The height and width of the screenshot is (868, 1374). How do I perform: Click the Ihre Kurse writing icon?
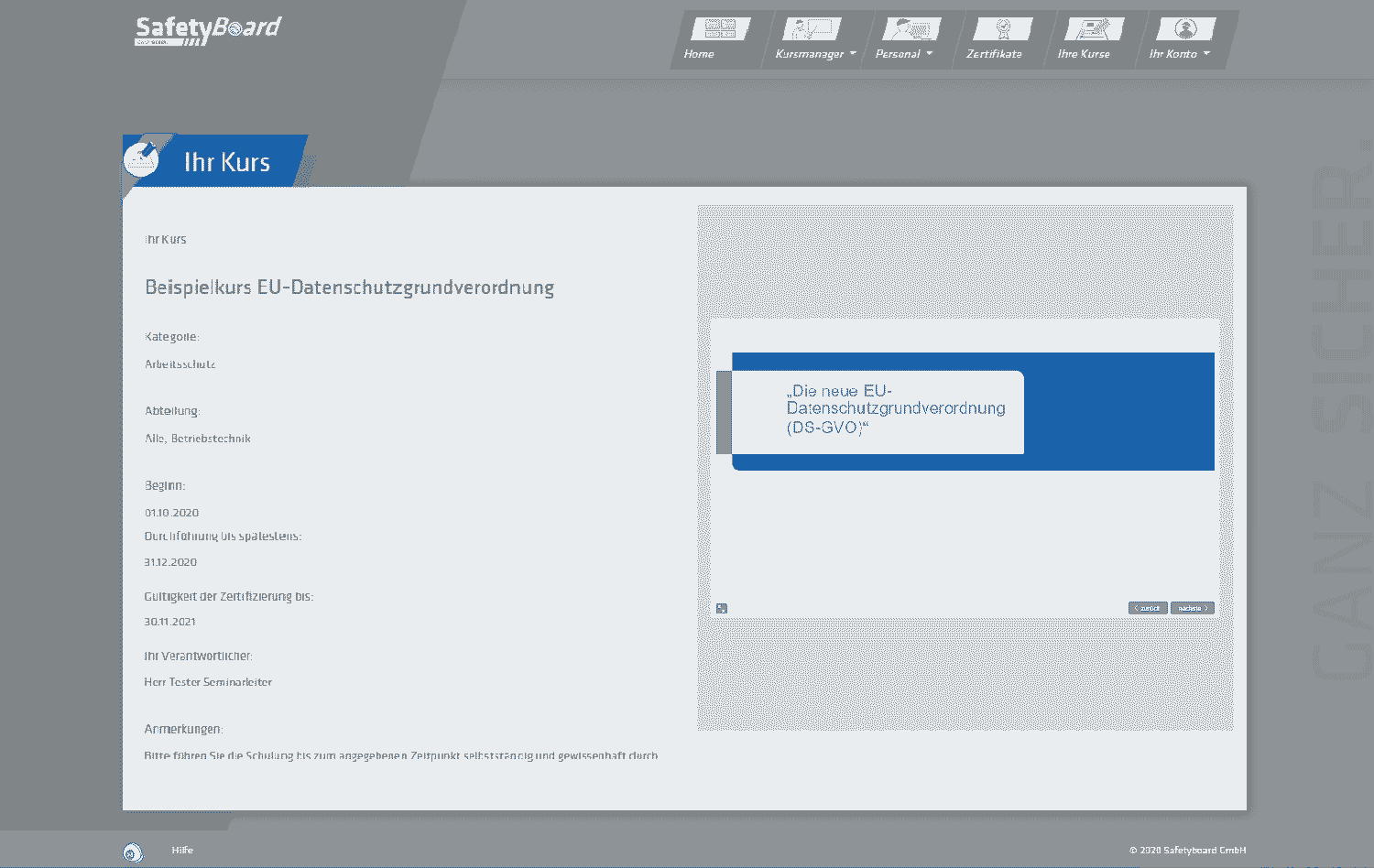(1094, 28)
